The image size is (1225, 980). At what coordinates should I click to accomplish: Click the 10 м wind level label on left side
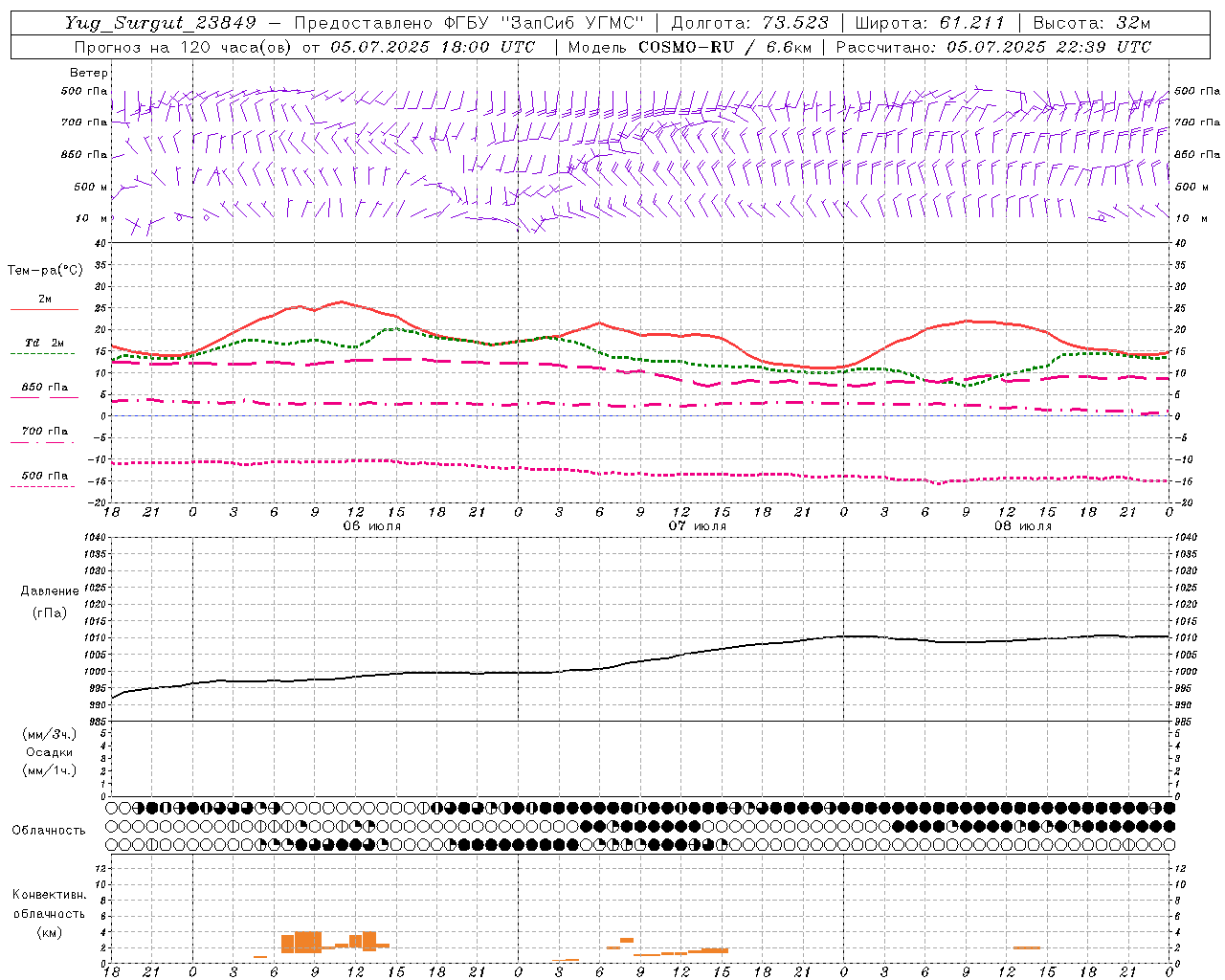pyautogui.click(x=92, y=219)
